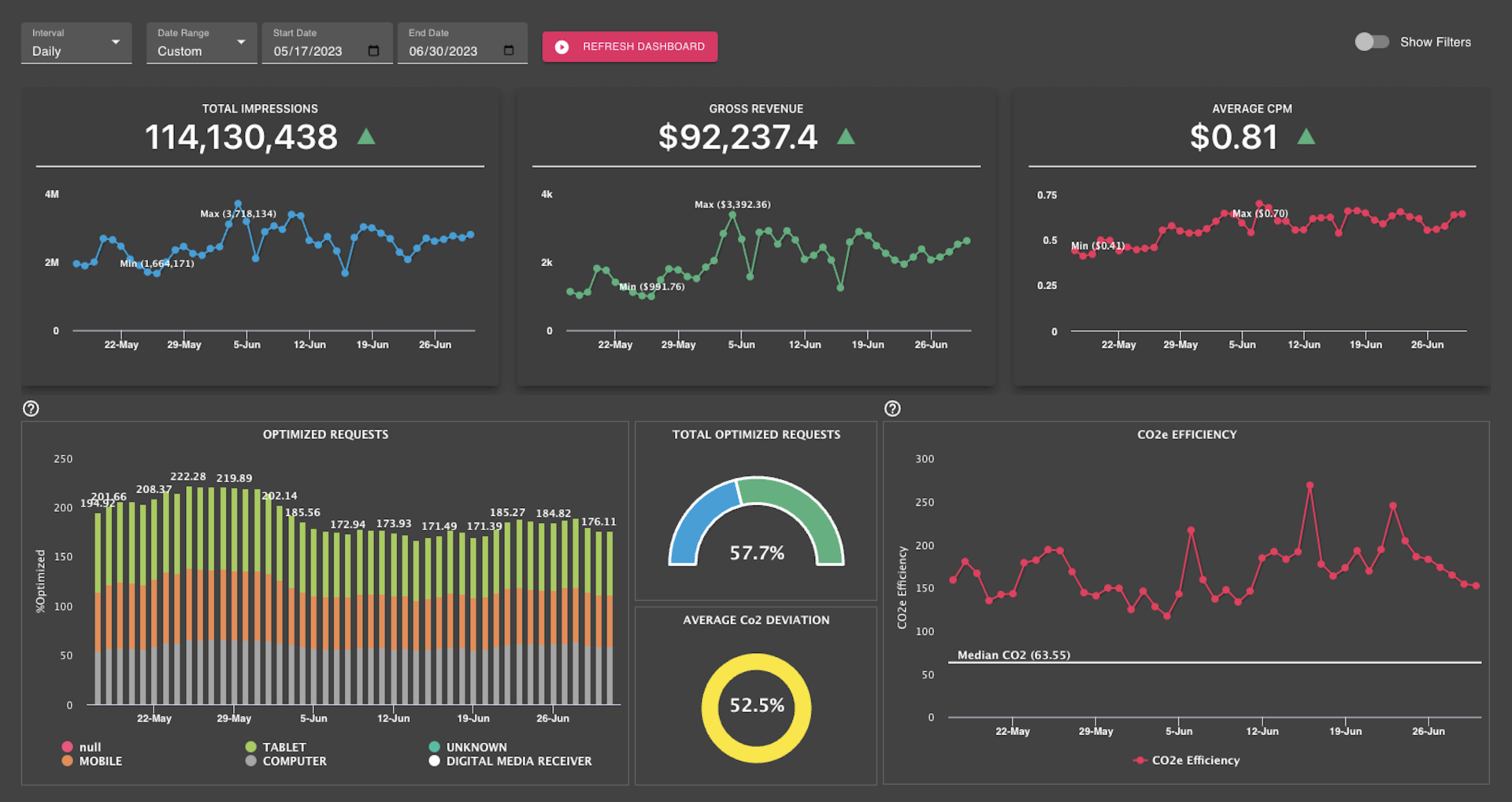Open the Date Range dropdown set to Custom
Image resolution: width=1512 pixels, height=802 pixels.
click(x=202, y=43)
